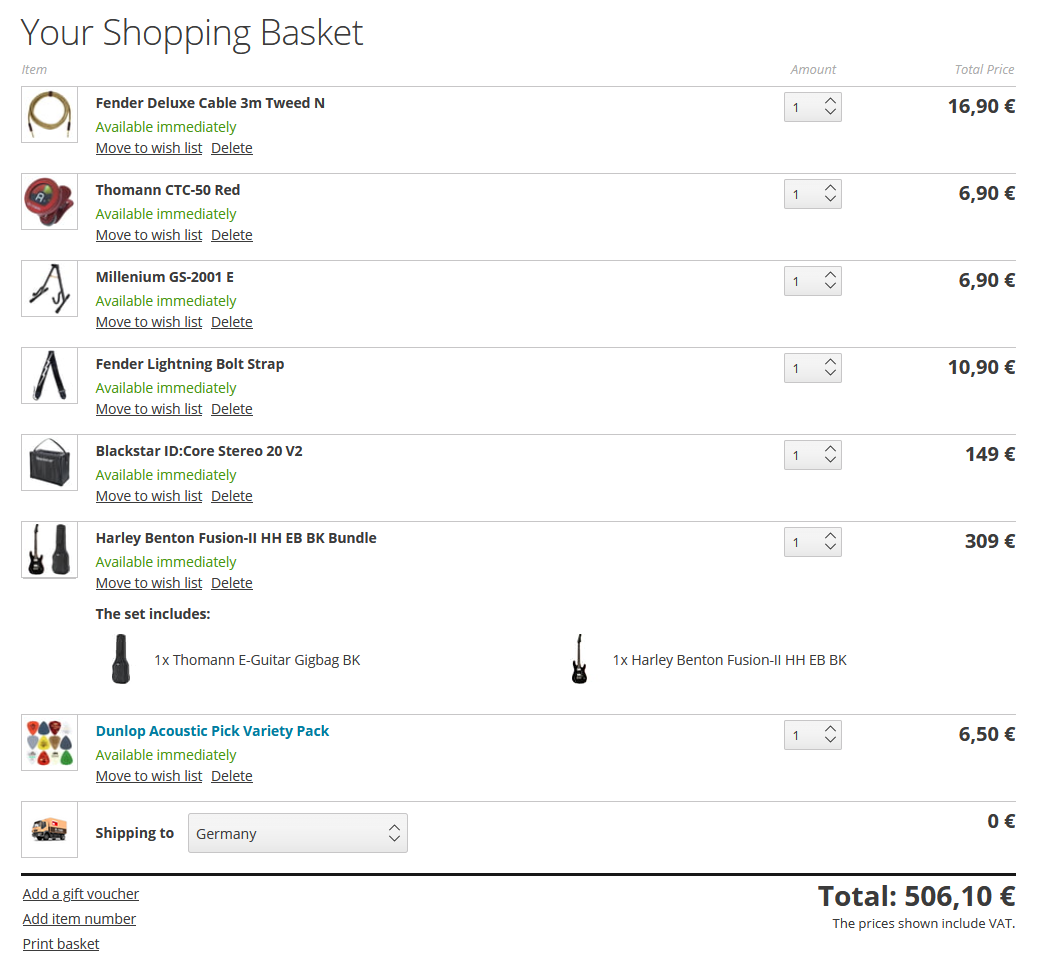The image size is (1039, 958).
Task: Change quantity for Blackstar ID:Core Stereo 20
Action: 812,456
